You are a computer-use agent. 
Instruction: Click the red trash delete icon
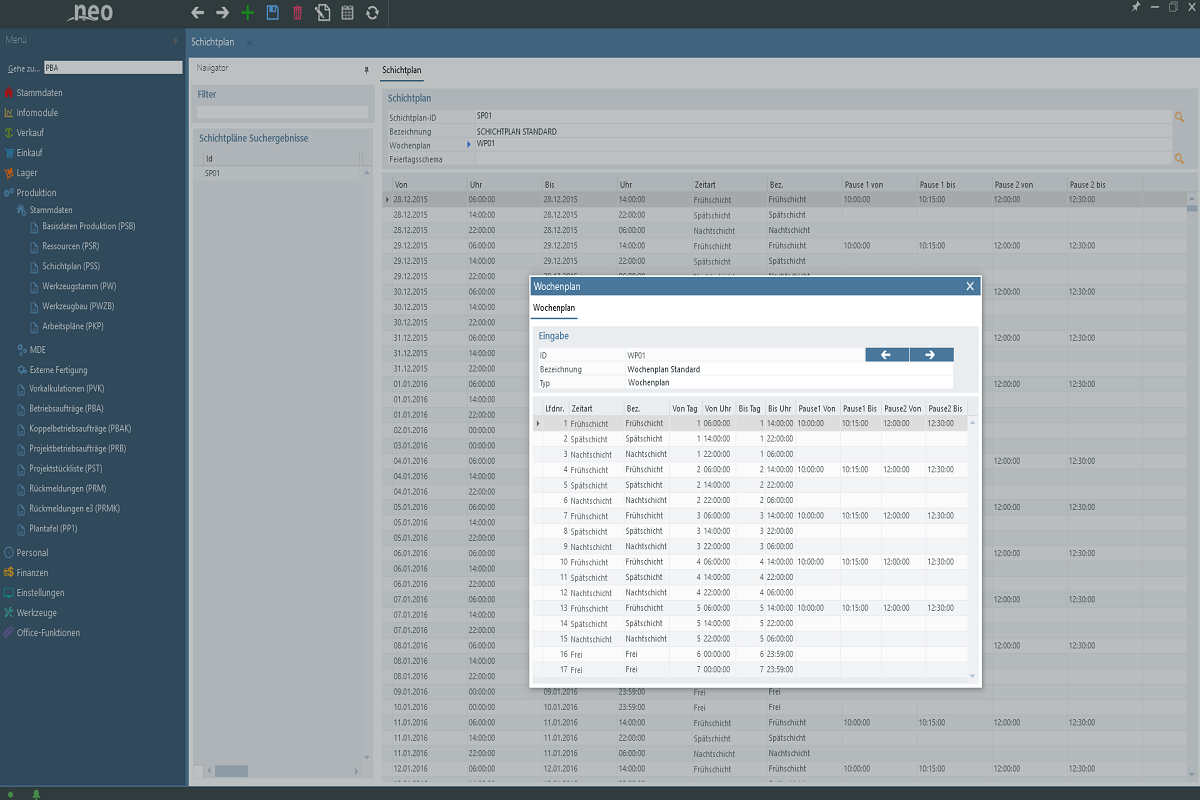pyautogui.click(x=297, y=13)
